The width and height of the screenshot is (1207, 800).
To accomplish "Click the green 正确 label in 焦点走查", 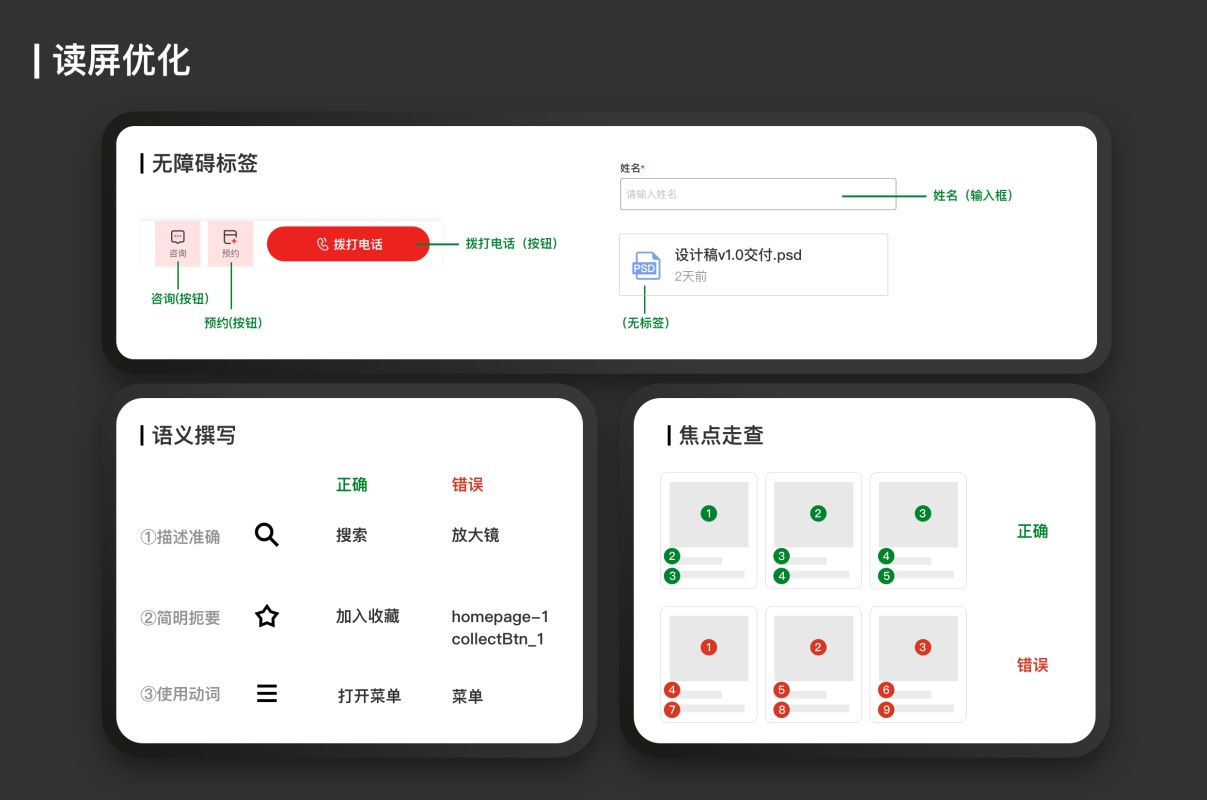I will [1033, 531].
